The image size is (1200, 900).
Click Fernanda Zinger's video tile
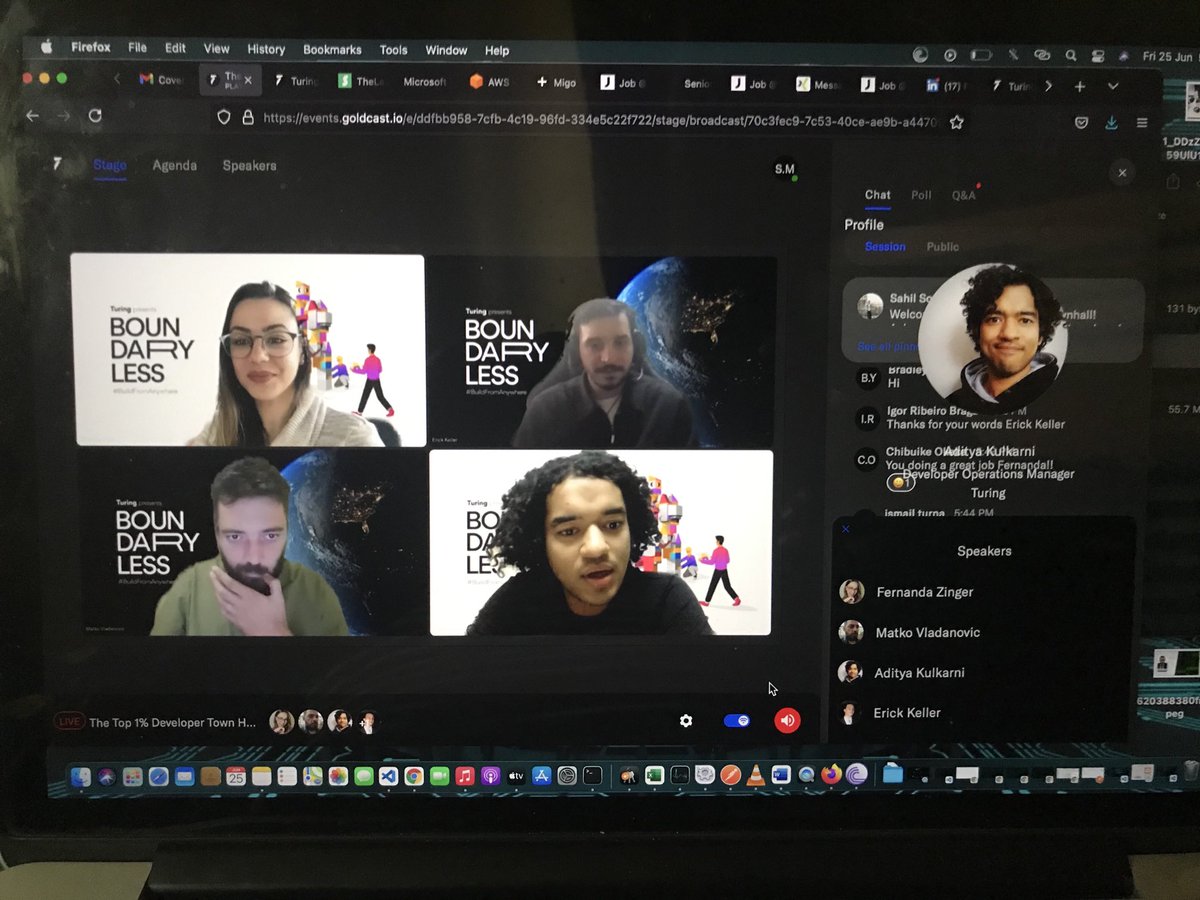click(x=248, y=350)
